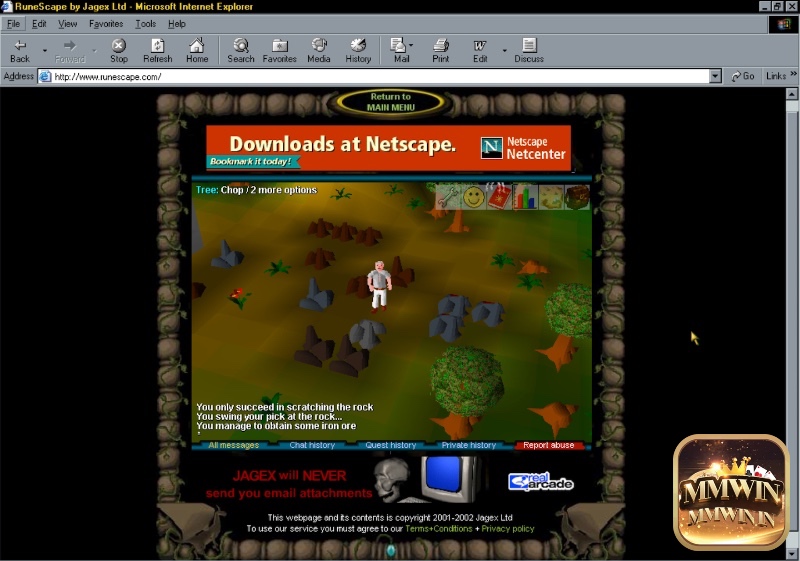The height and width of the screenshot is (561, 800).
Task: Click the Report abuse button
Action: coord(548,445)
